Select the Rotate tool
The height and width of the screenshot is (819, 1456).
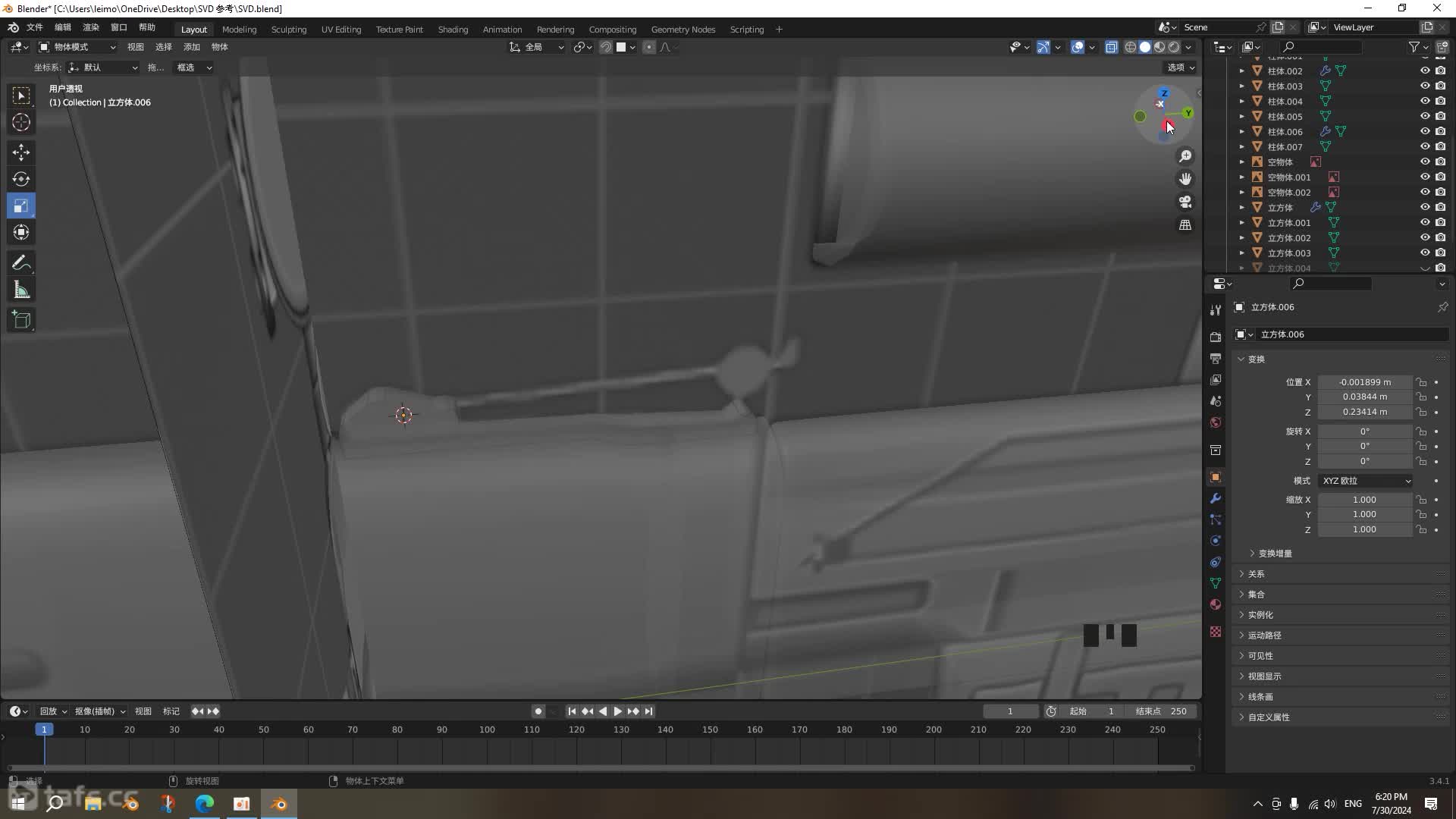point(21,179)
